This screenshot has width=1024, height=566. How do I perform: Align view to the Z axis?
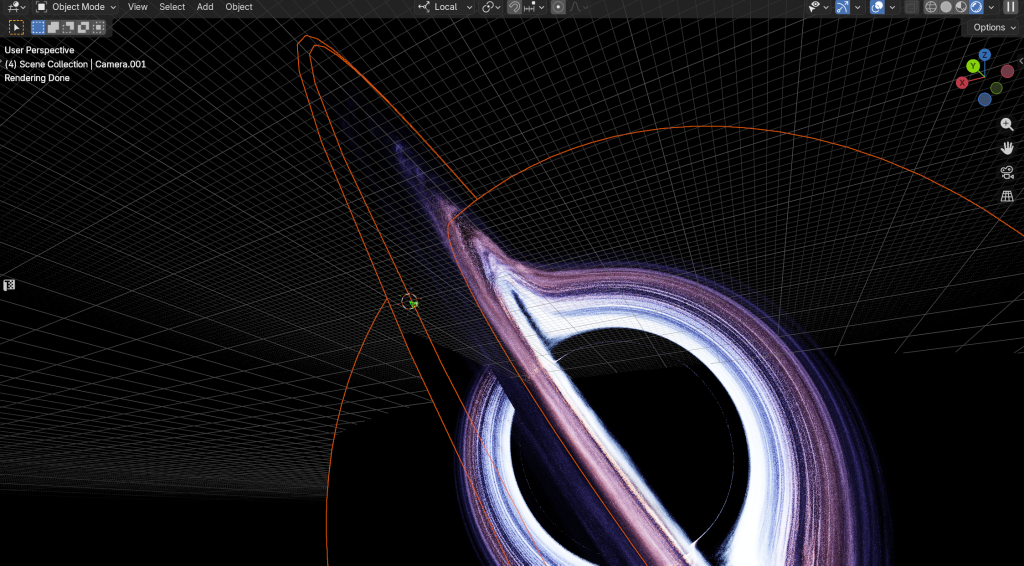(985, 55)
